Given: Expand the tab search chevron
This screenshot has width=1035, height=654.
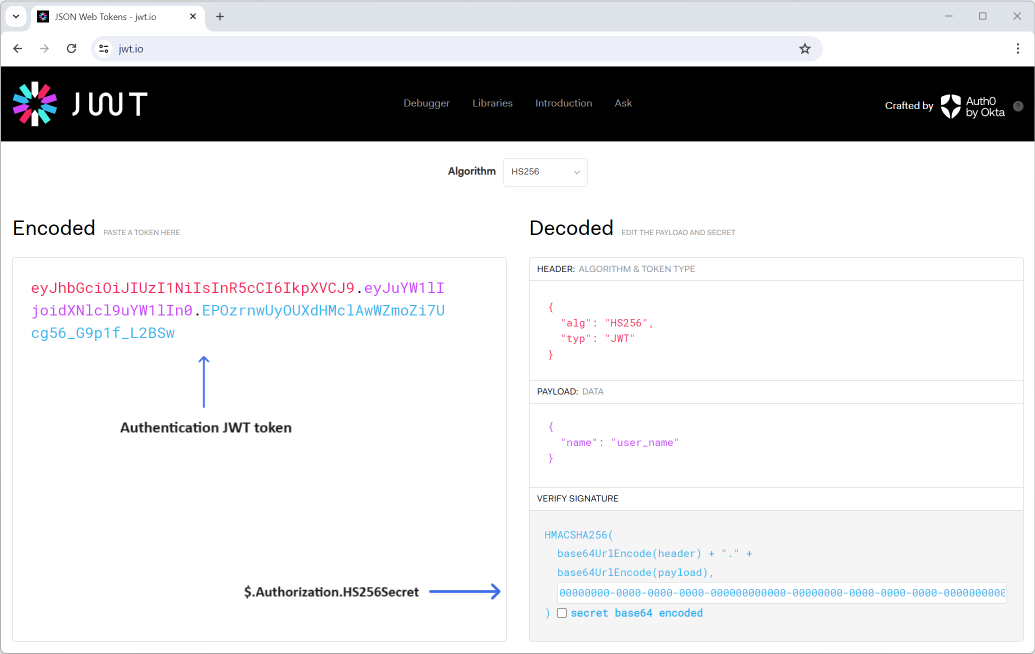Looking at the screenshot, I should (16, 16).
